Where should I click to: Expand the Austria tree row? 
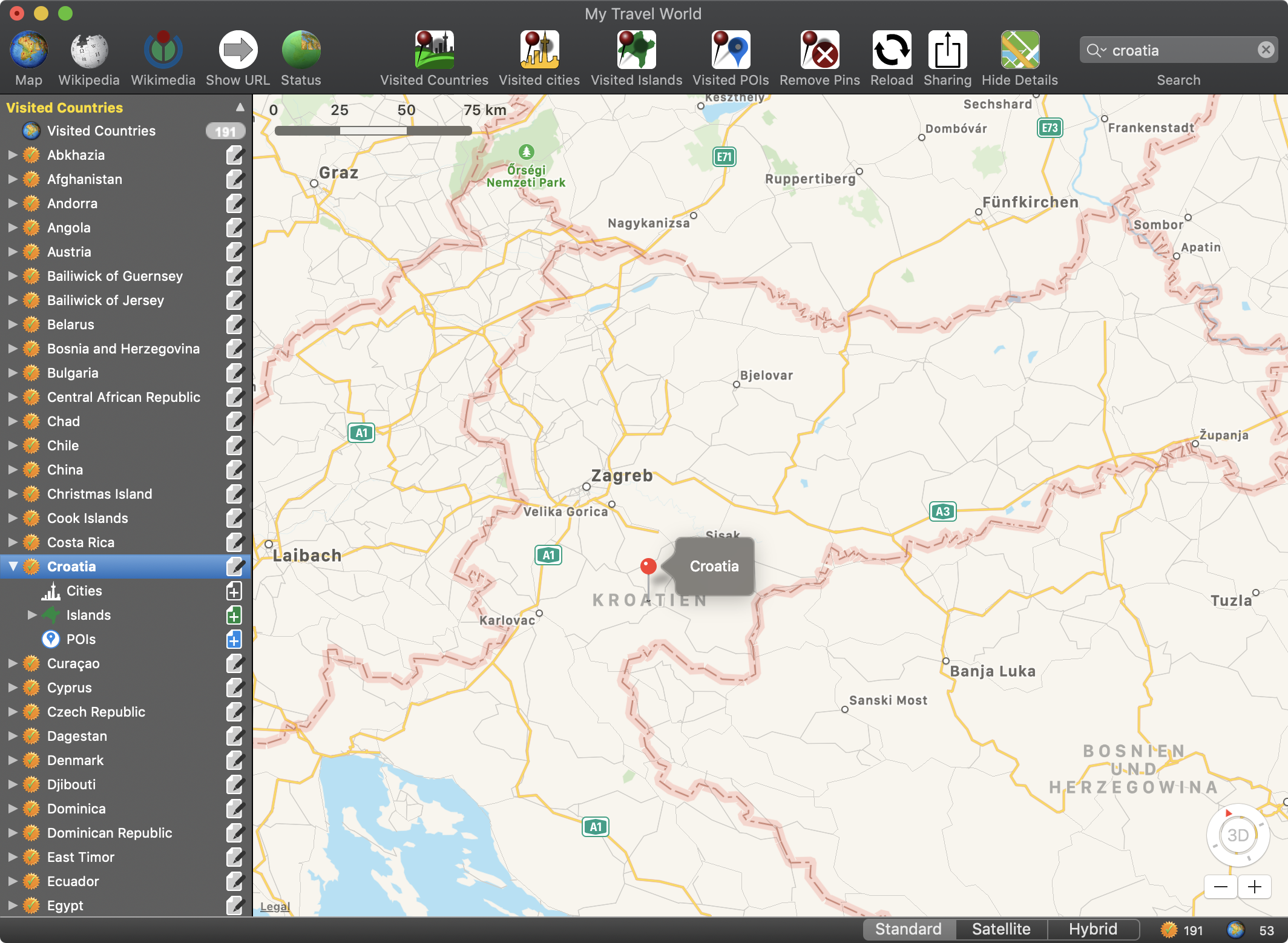(x=13, y=252)
